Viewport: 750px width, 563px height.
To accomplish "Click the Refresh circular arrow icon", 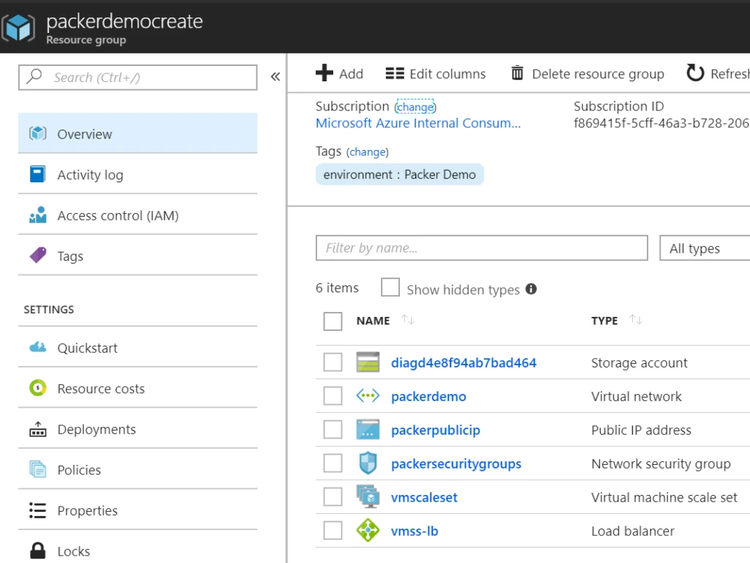I will coord(695,73).
